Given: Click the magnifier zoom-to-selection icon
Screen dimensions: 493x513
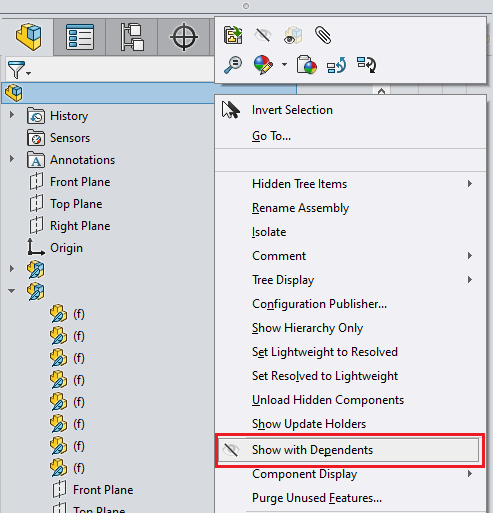Looking at the screenshot, I should tap(233, 65).
